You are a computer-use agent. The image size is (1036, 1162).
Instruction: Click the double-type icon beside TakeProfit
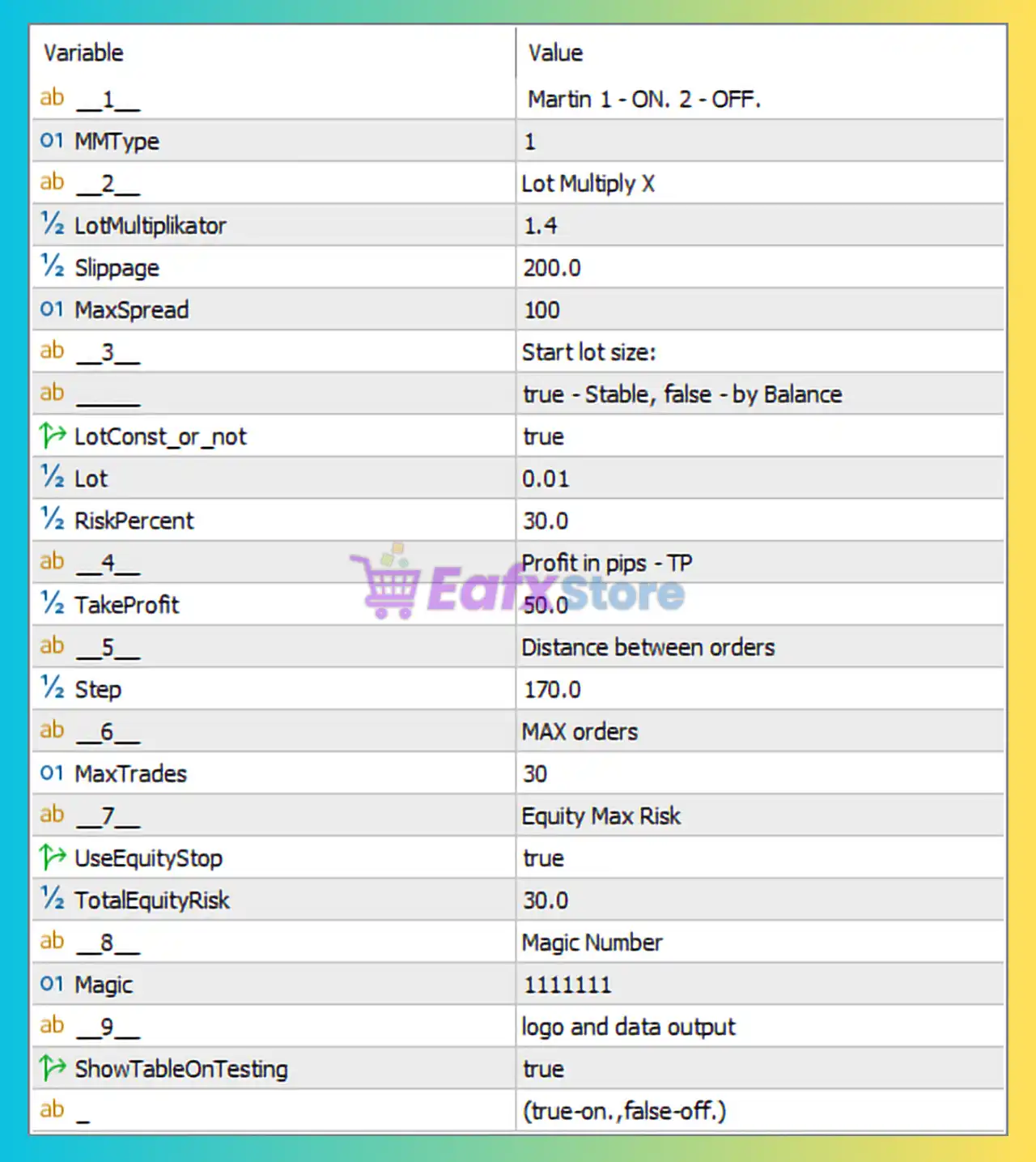point(53,603)
